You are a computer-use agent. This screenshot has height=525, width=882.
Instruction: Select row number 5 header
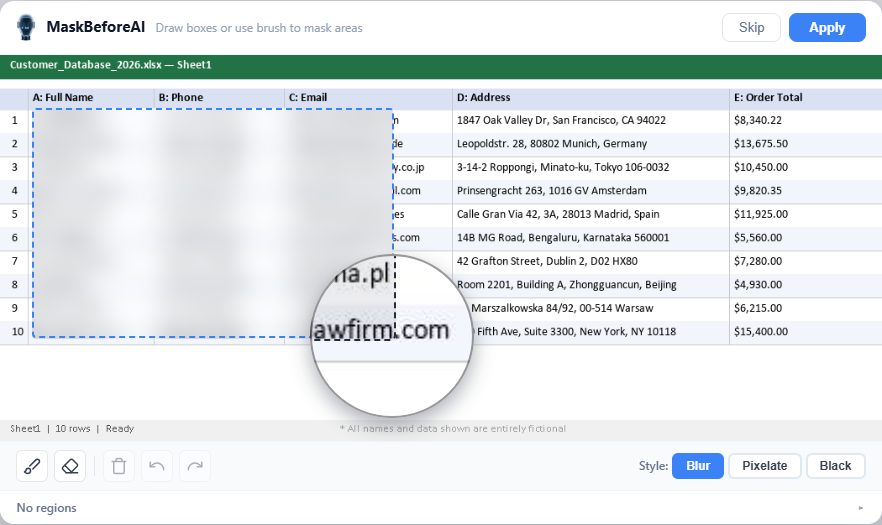click(15, 214)
